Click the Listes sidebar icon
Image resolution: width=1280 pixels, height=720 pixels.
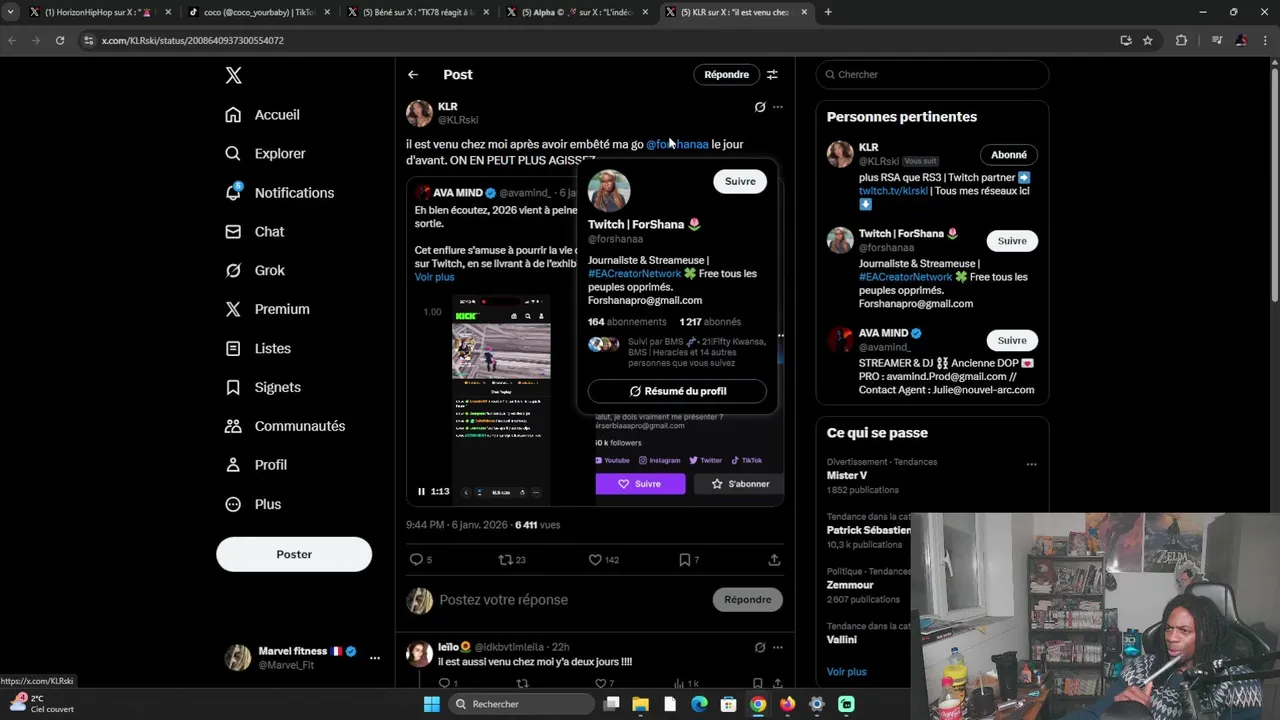(x=233, y=348)
